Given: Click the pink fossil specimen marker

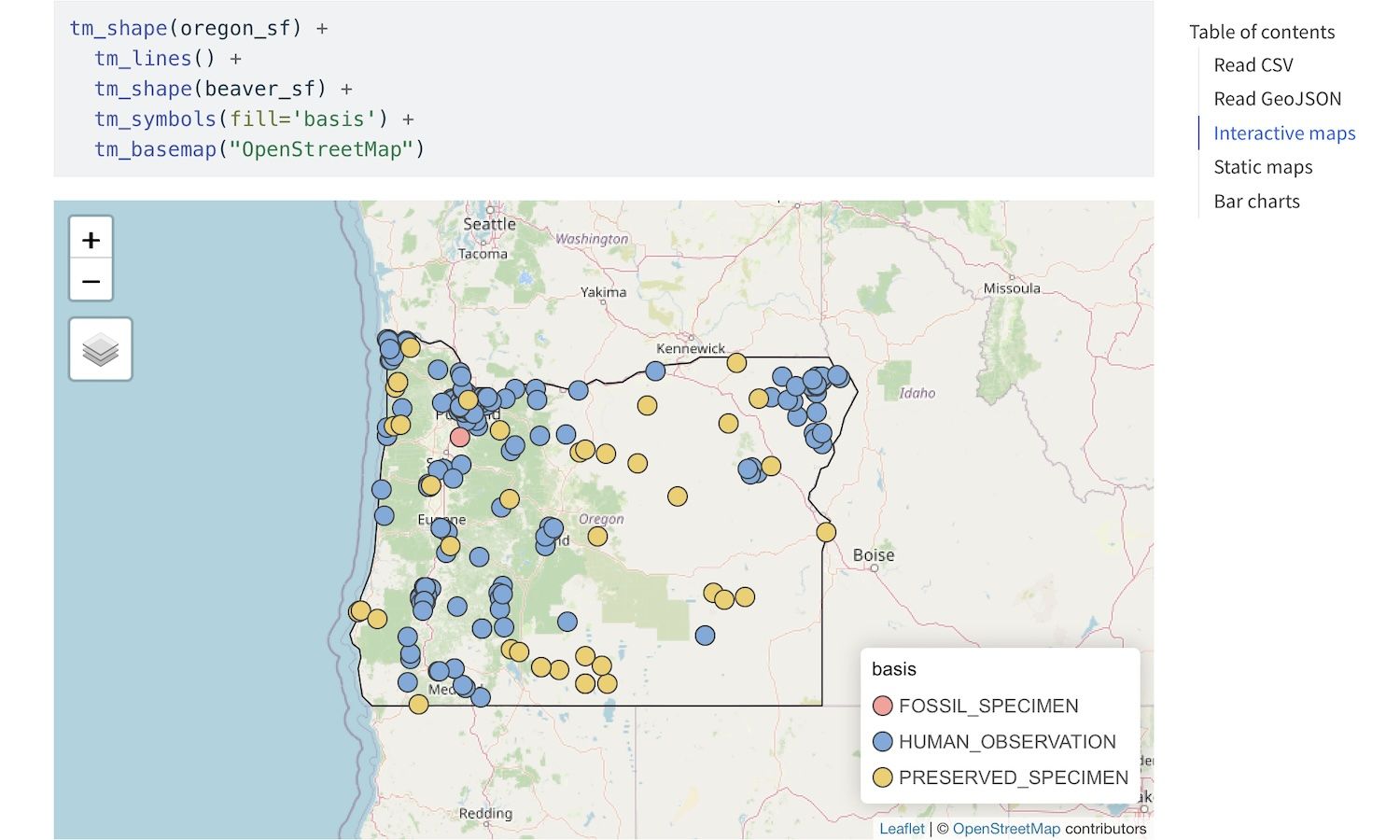Looking at the screenshot, I should tap(459, 437).
